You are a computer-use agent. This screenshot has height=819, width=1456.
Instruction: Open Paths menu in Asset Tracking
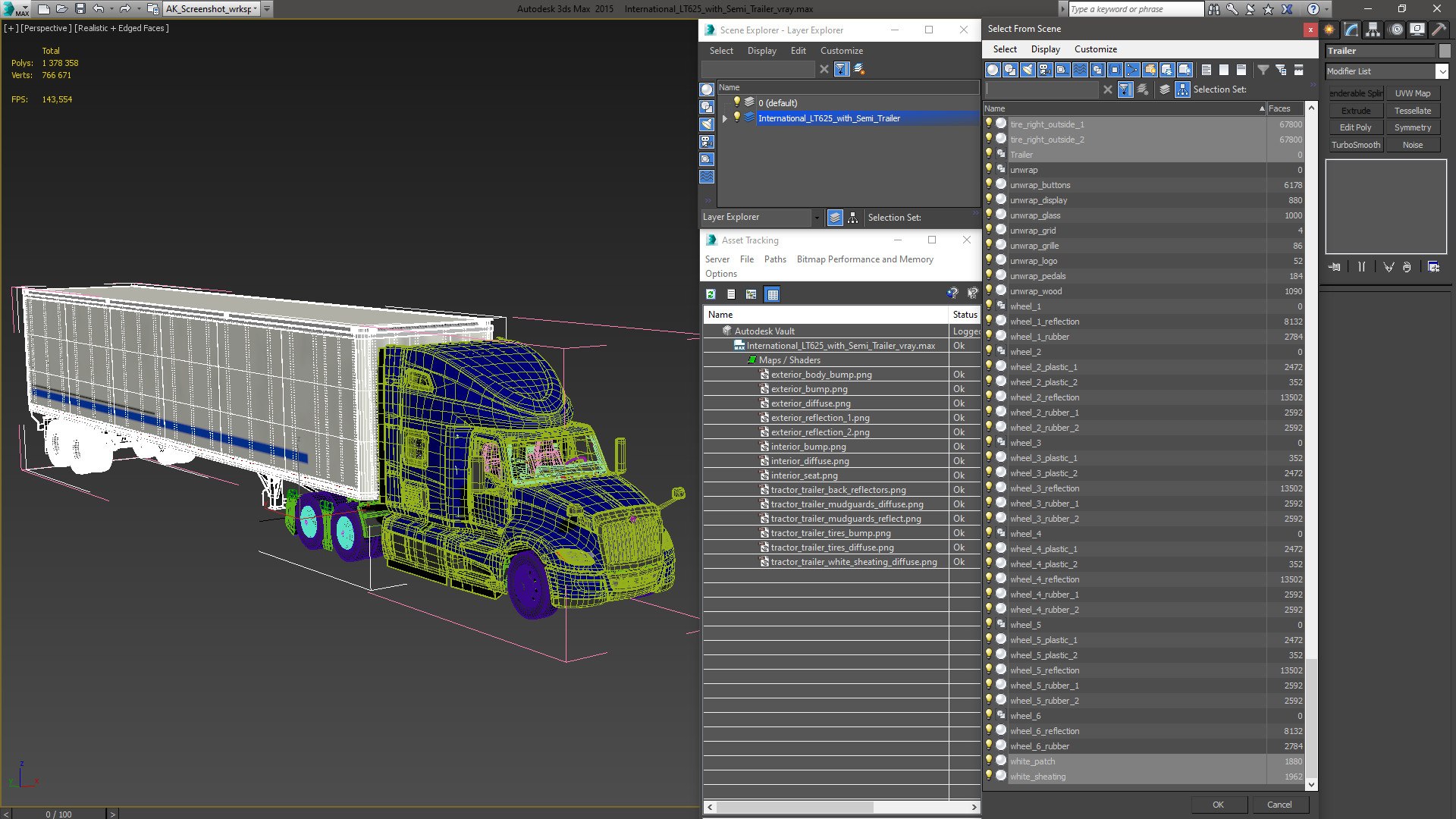(775, 259)
